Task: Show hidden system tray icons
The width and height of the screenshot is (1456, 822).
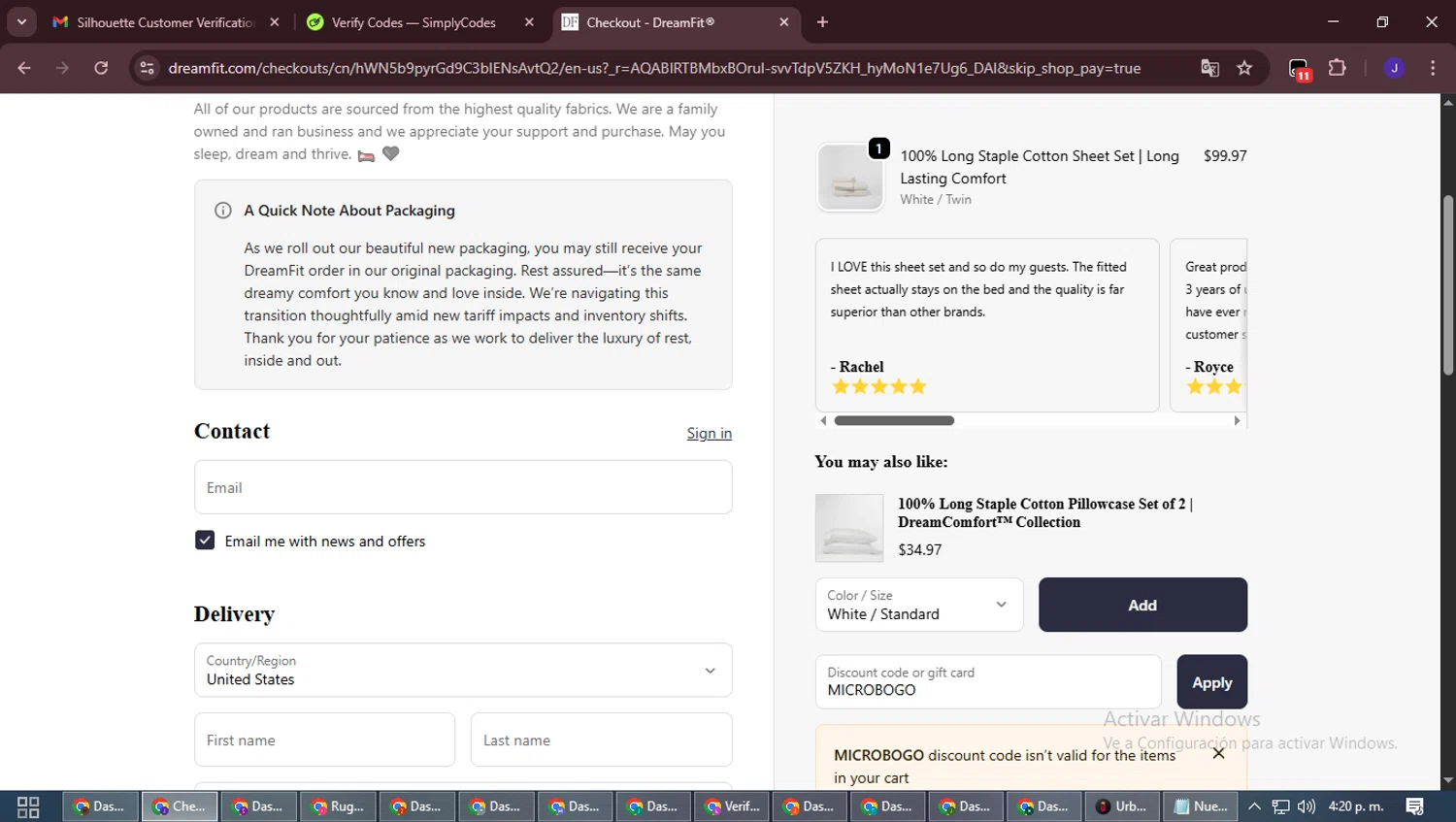Action: point(1255,806)
